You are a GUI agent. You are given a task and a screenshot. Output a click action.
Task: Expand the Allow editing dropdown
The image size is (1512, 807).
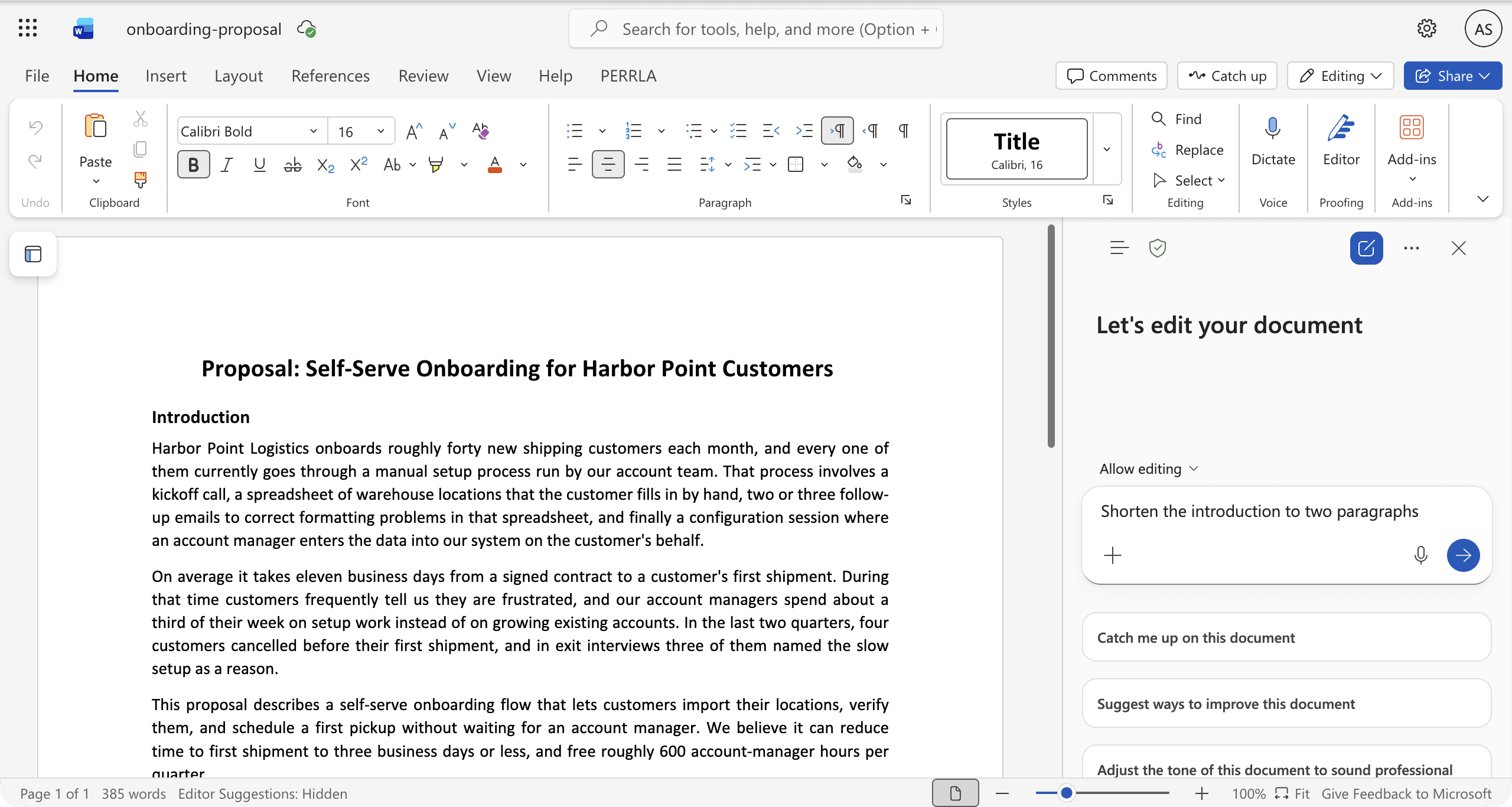(1149, 468)
